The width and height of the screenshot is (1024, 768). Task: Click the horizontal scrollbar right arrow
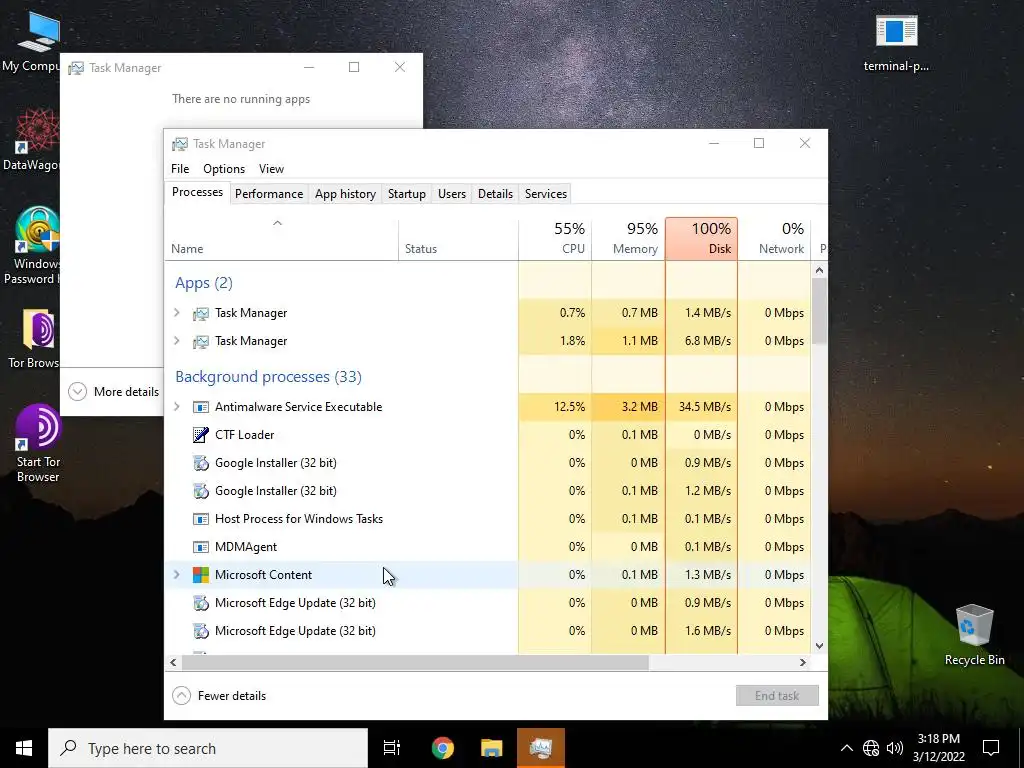(x=803, y=663)
